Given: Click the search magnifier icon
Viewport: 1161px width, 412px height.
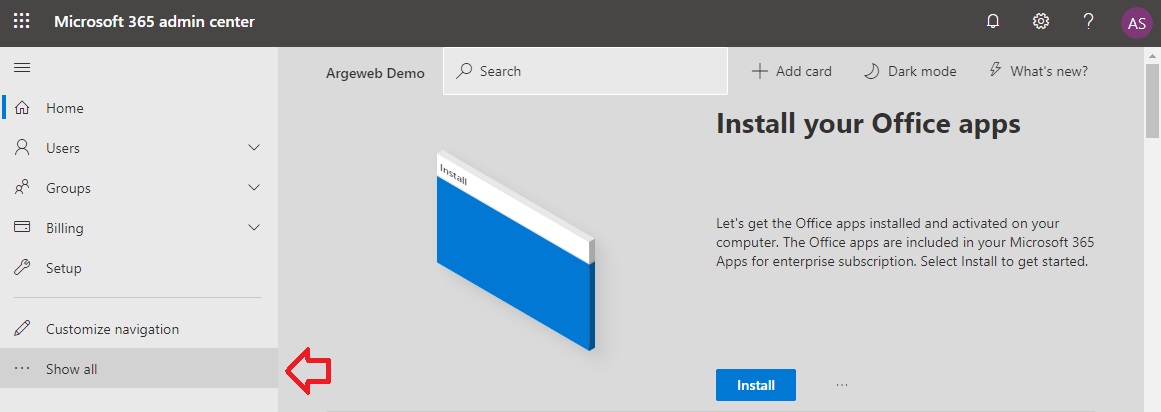Looking at the screenshot, I should click(464, 71).
